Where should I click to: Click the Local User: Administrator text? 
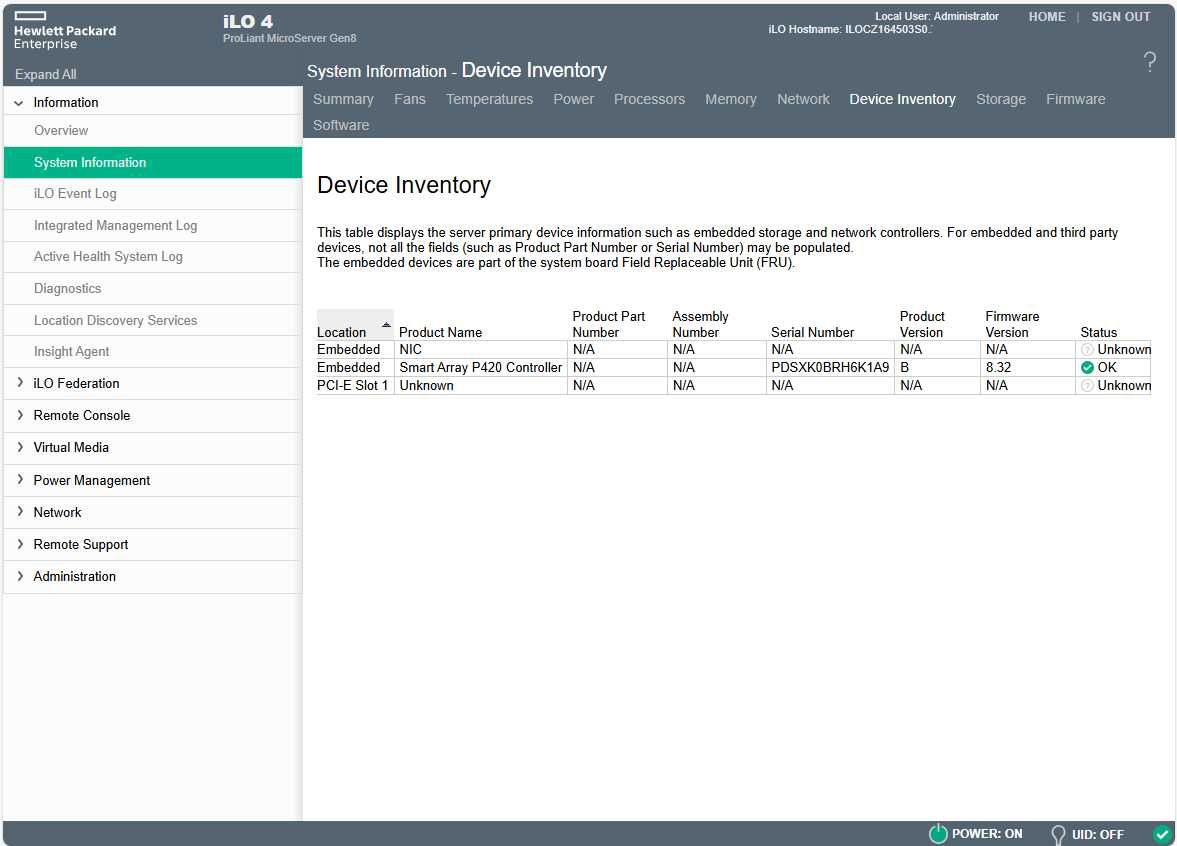[937, 16]
